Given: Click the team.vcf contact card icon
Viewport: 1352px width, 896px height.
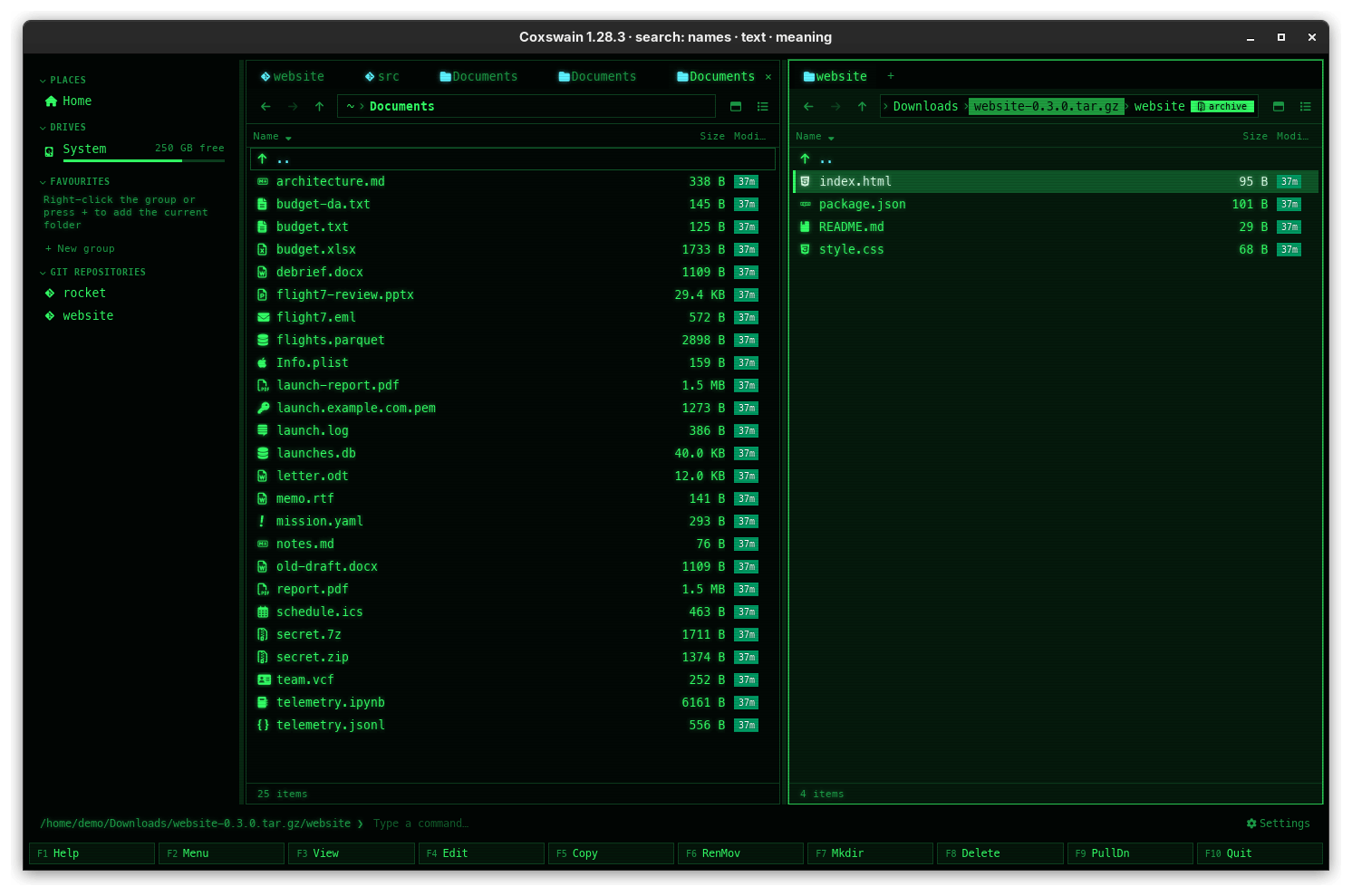Looking at the screenshot, I should pos(263,679).
